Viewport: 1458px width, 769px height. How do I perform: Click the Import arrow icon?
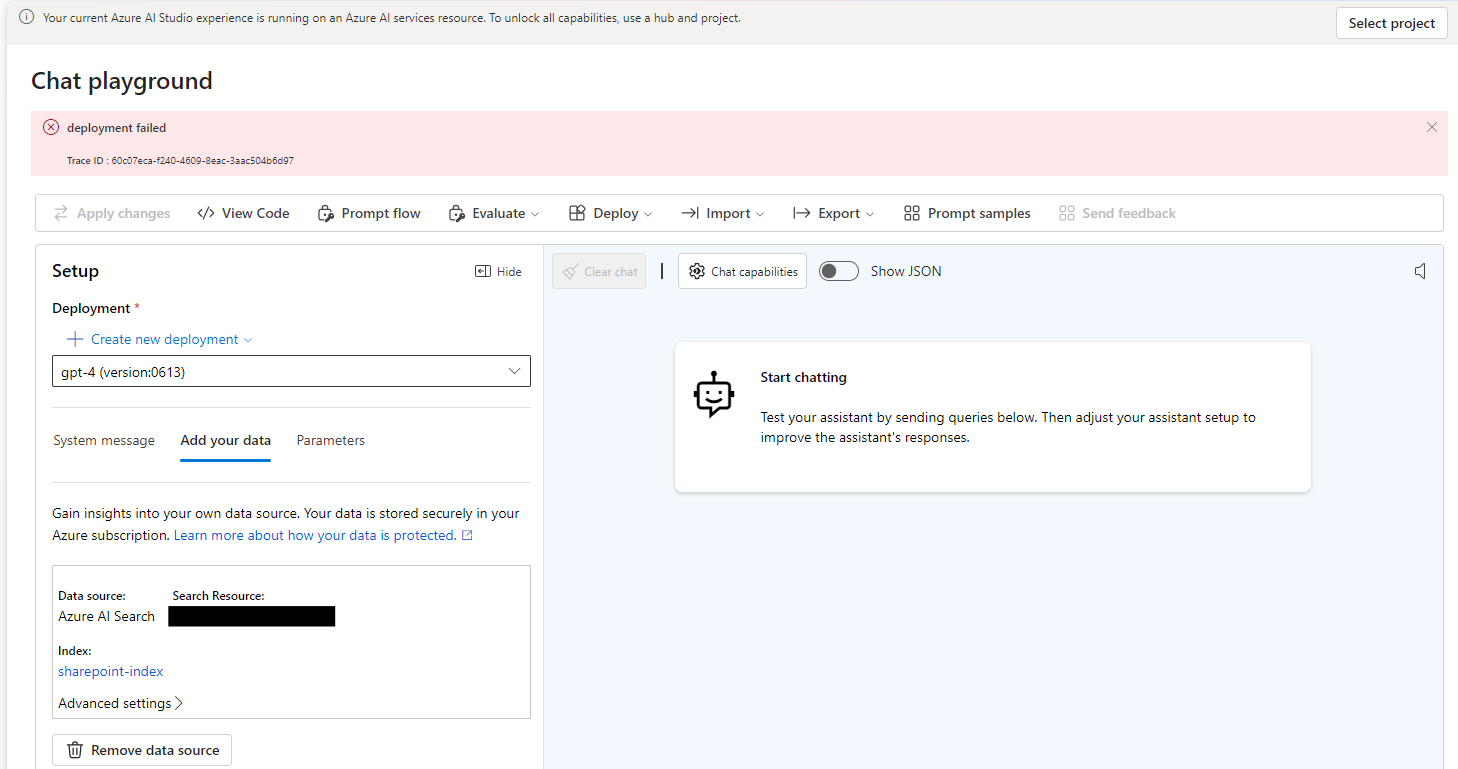(x=690, y=213)
